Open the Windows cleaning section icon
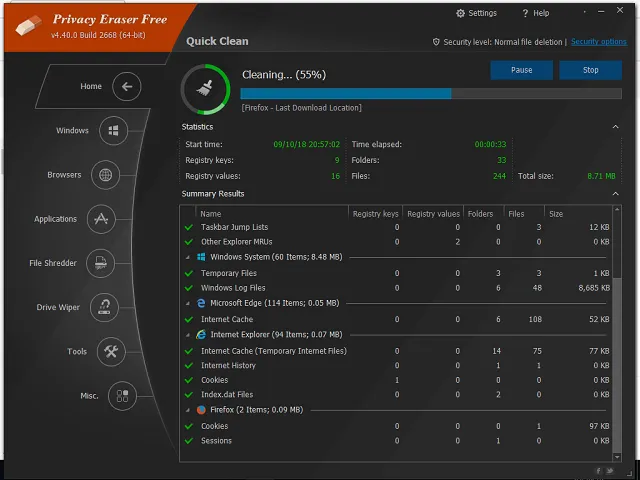The height and width of the screenshot is (480, 640). (113, 131)
